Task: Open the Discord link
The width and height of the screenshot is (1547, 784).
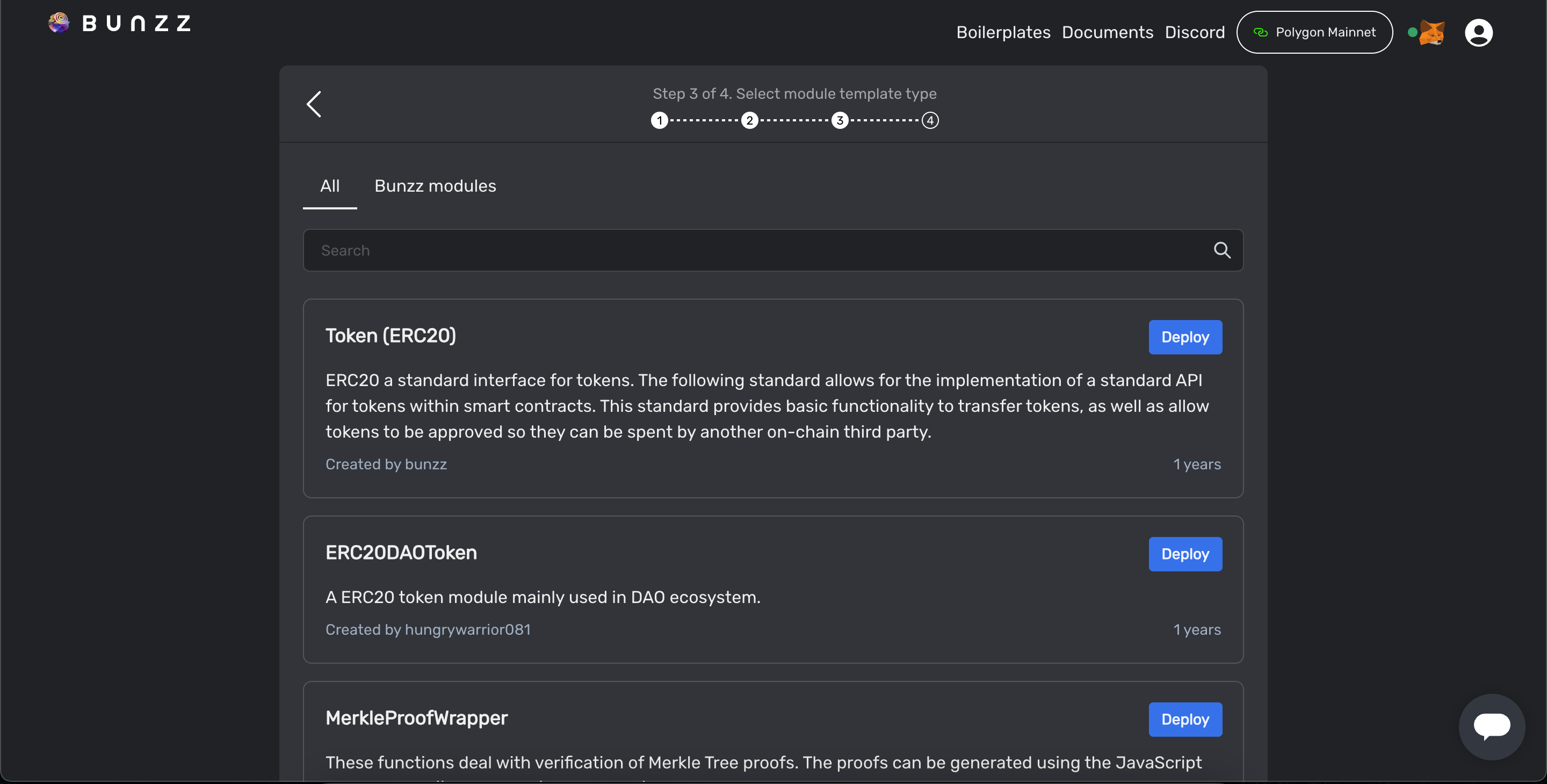Action: point(1194,32)
